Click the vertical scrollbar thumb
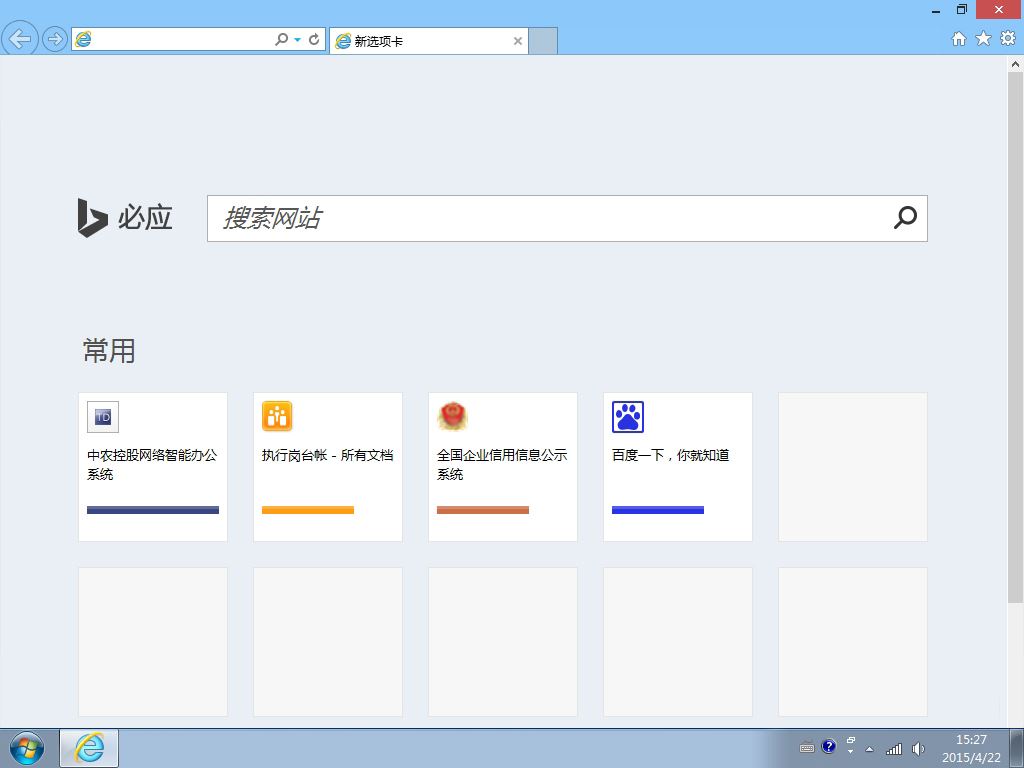 pos(1016,338)
